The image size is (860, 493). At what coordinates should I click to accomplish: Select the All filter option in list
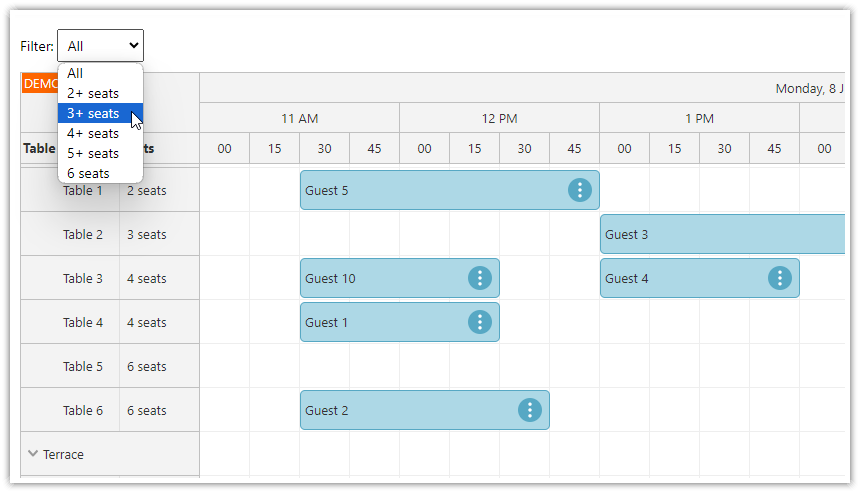point(76,73)
